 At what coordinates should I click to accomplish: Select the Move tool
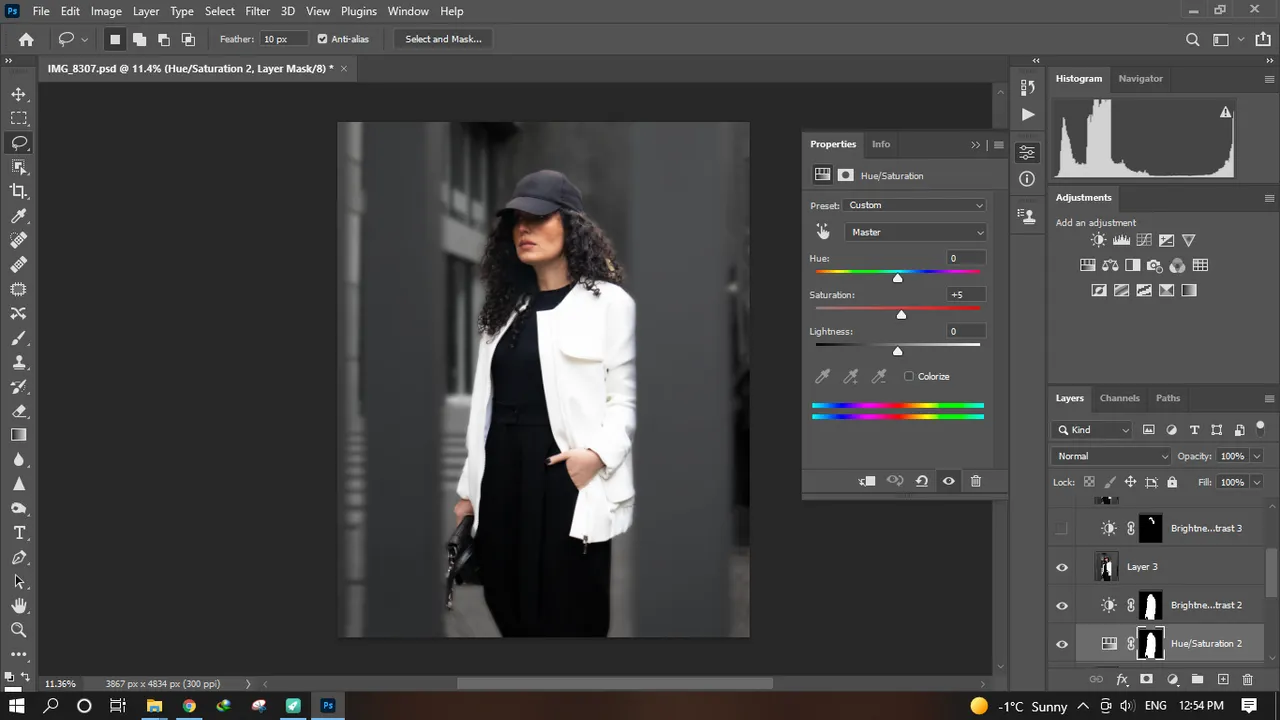(19, 94)
